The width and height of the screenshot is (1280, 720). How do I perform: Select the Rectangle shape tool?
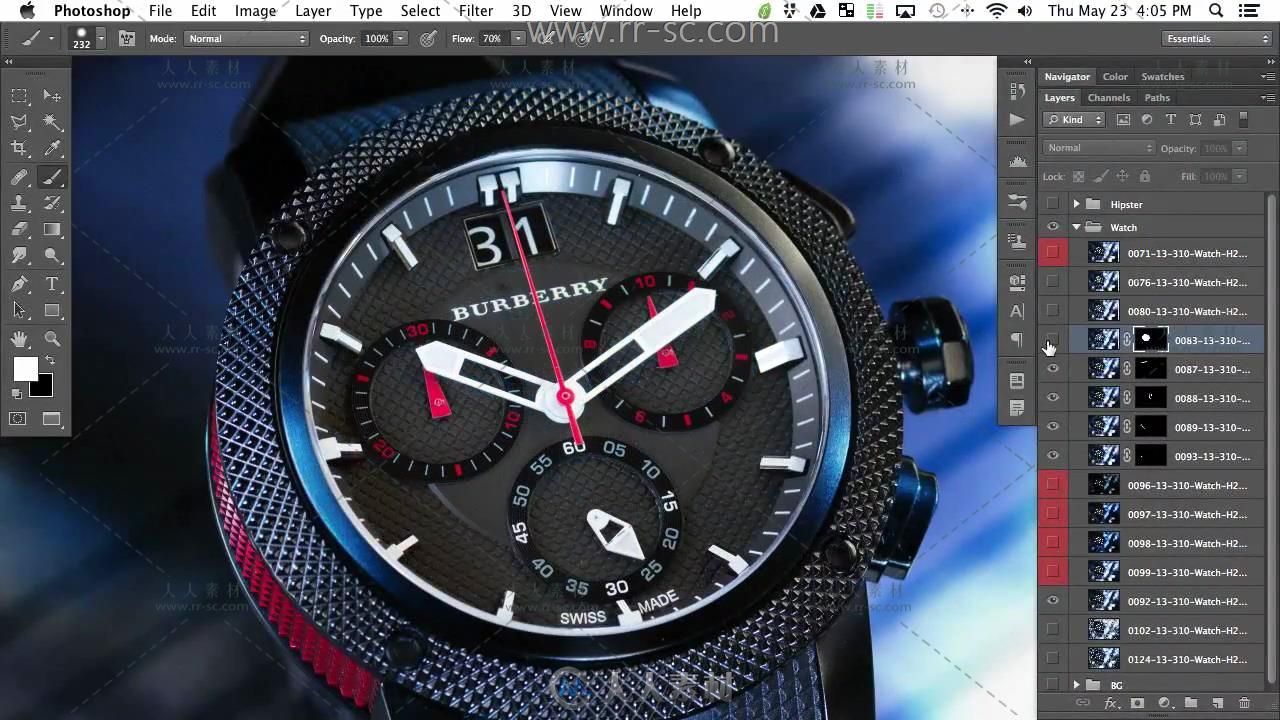tap(52, 311)
